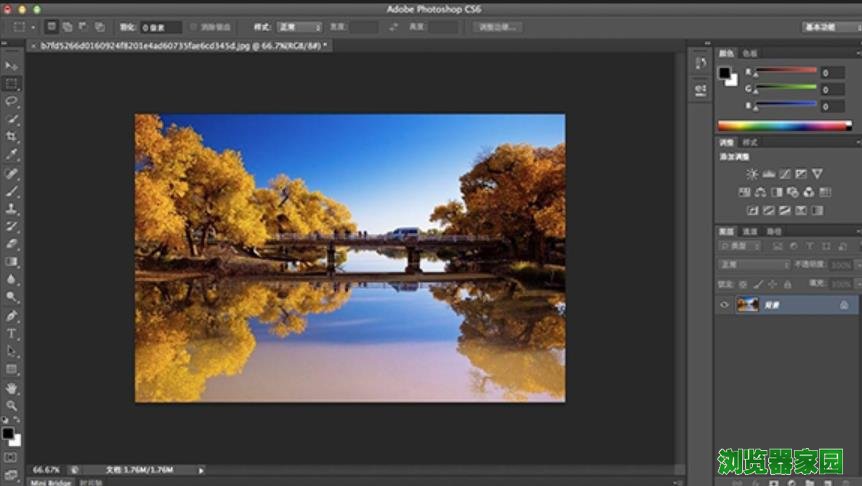Select the Horizontal Type tool
Image resolution: width=862 pixels, height=486 pixels.
(x=12, y=334)
